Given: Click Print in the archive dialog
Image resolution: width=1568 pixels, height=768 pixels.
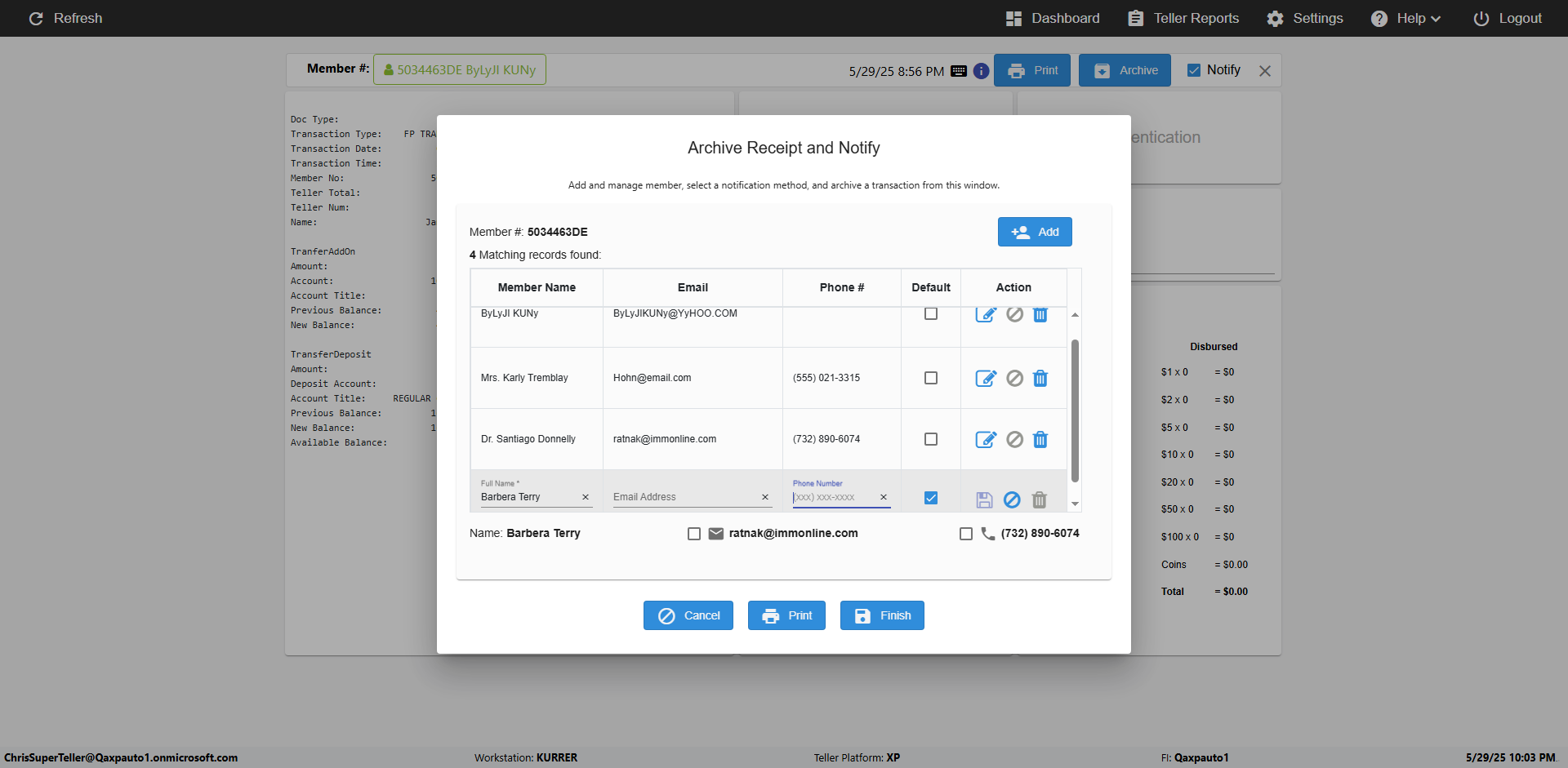Looking at the screenshot, I should click(786, 615).
